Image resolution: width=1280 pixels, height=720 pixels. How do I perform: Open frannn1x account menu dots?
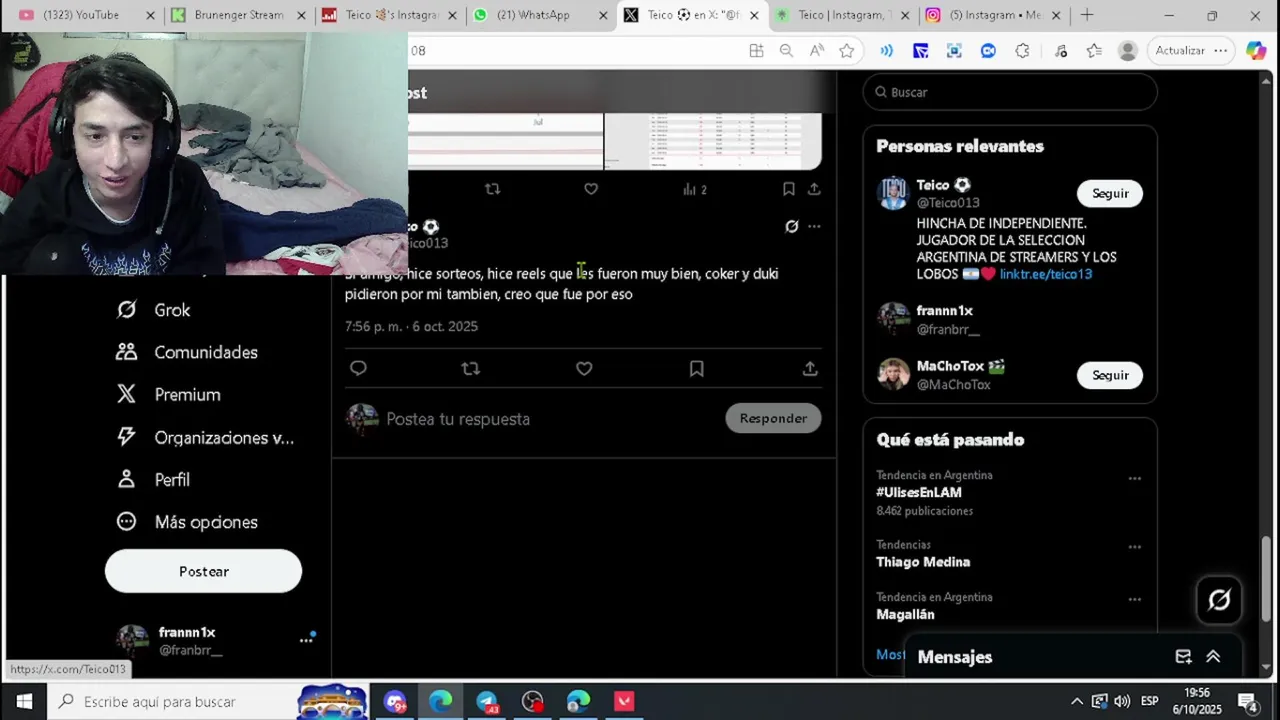pos(306,640)
